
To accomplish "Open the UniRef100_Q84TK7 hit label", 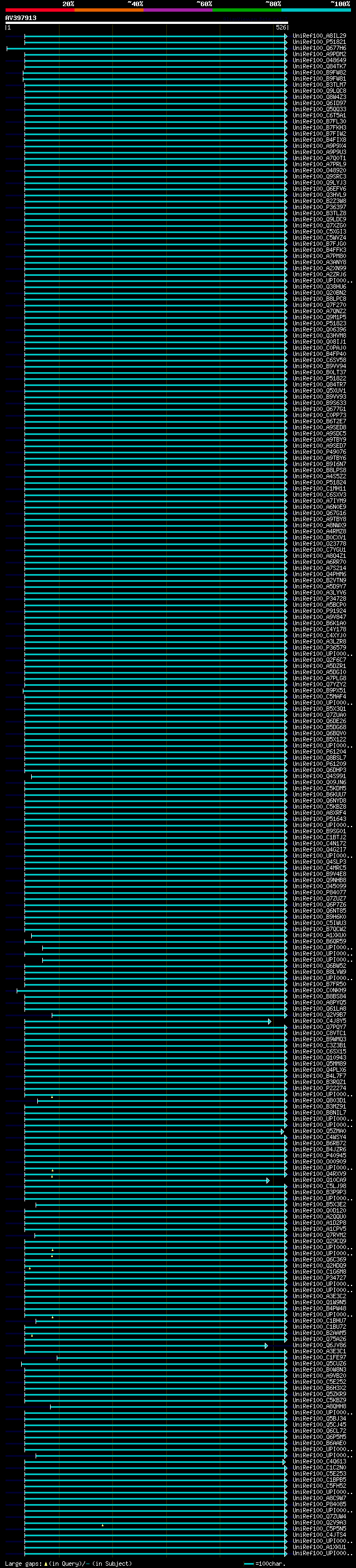I will (319, 66).
